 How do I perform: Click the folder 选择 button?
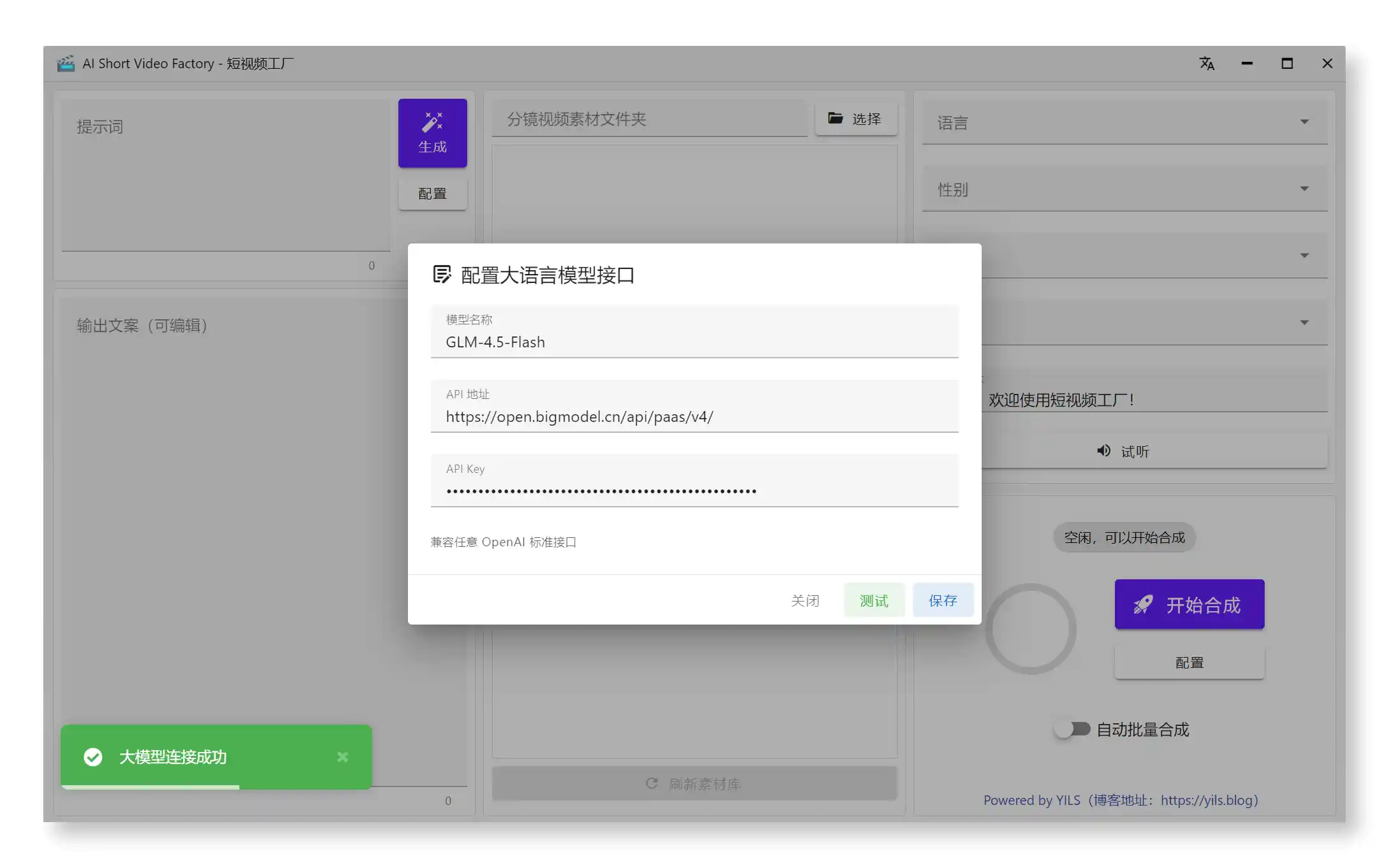point(855,119)
